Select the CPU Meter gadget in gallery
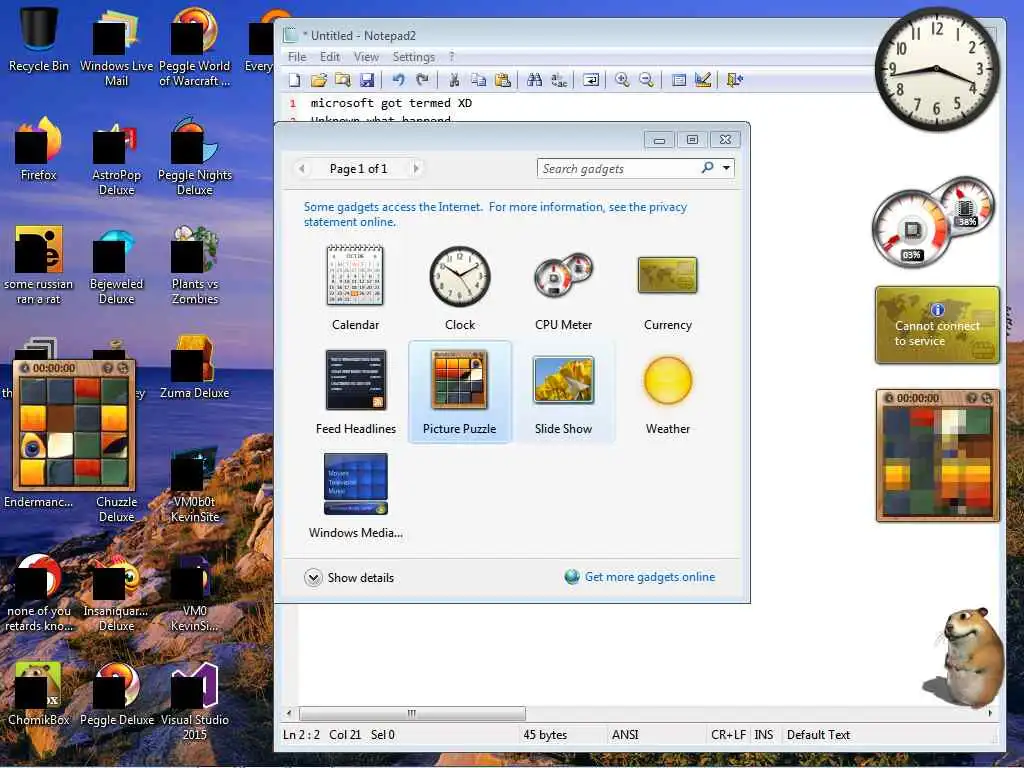Viewport: 1024px width, 768px height. [564, 287]
